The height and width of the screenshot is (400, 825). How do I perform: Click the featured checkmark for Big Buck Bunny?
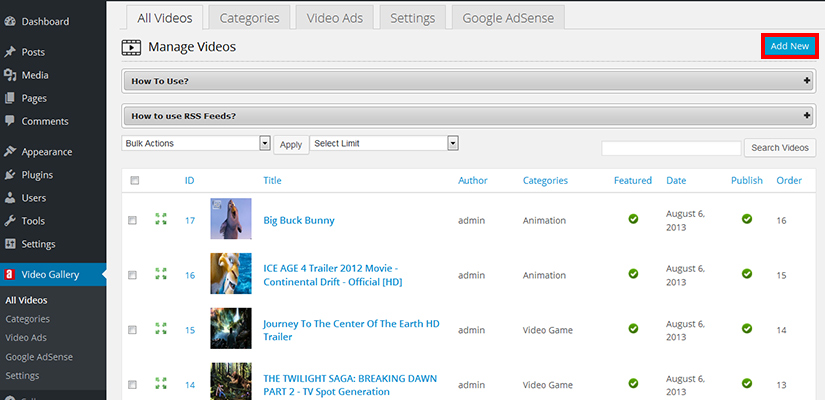pyautogui.click(x=633, y=219)
